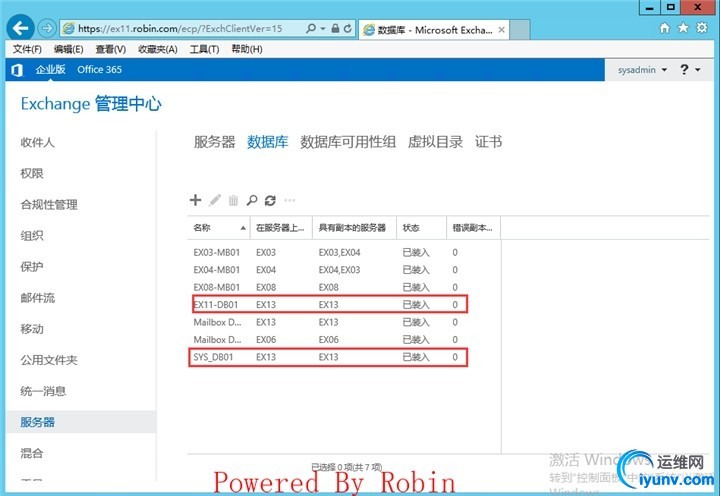The image size is (720, 496).
Task: Click the 状态 column header
Action: tap(421, 228)
